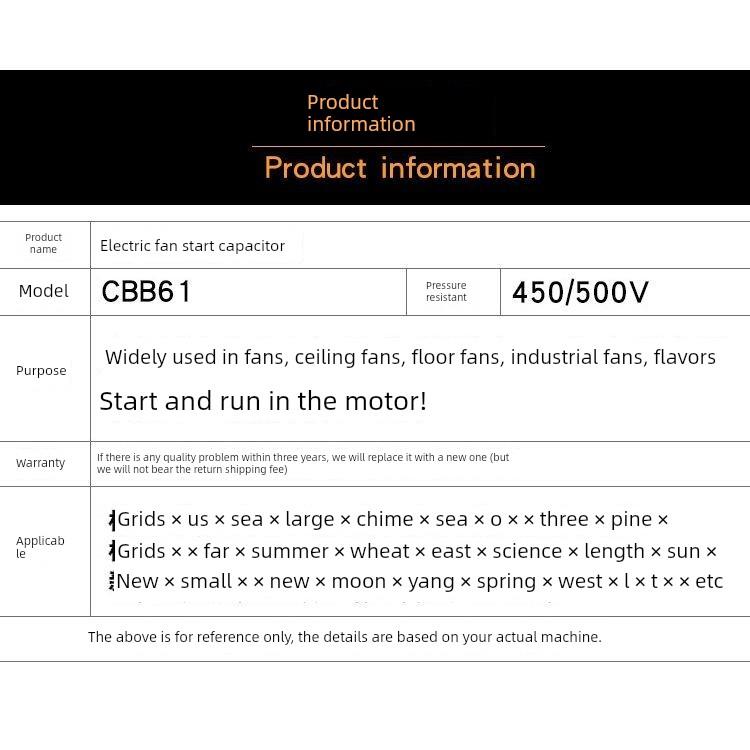Viewport: 750px width, 750px height.
Task: Click the small two-line "Product information" text
Action: (x=360, y=113)
